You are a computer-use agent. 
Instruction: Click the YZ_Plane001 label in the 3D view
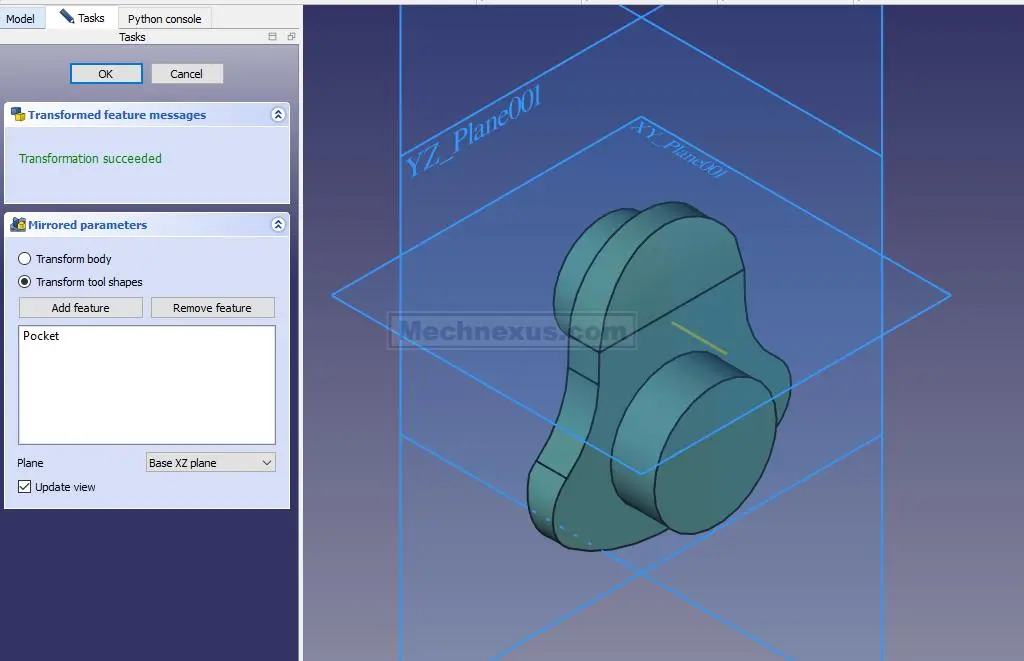coord(473,133)
